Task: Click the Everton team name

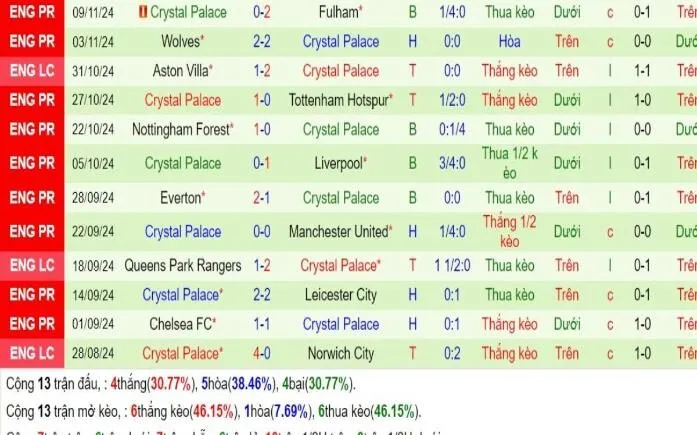Action: coord(180,198)
